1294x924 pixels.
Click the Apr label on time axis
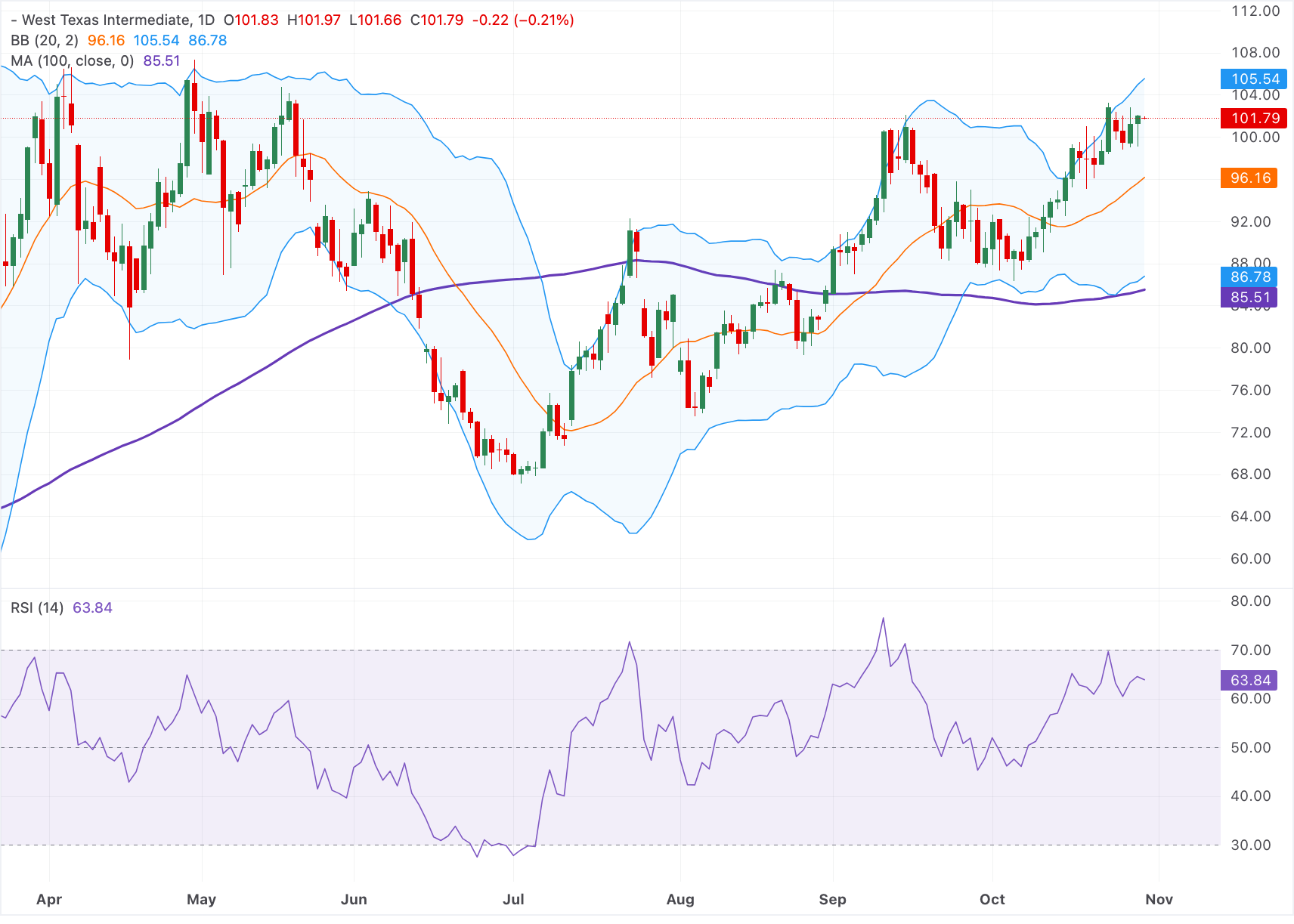[49, 900]
